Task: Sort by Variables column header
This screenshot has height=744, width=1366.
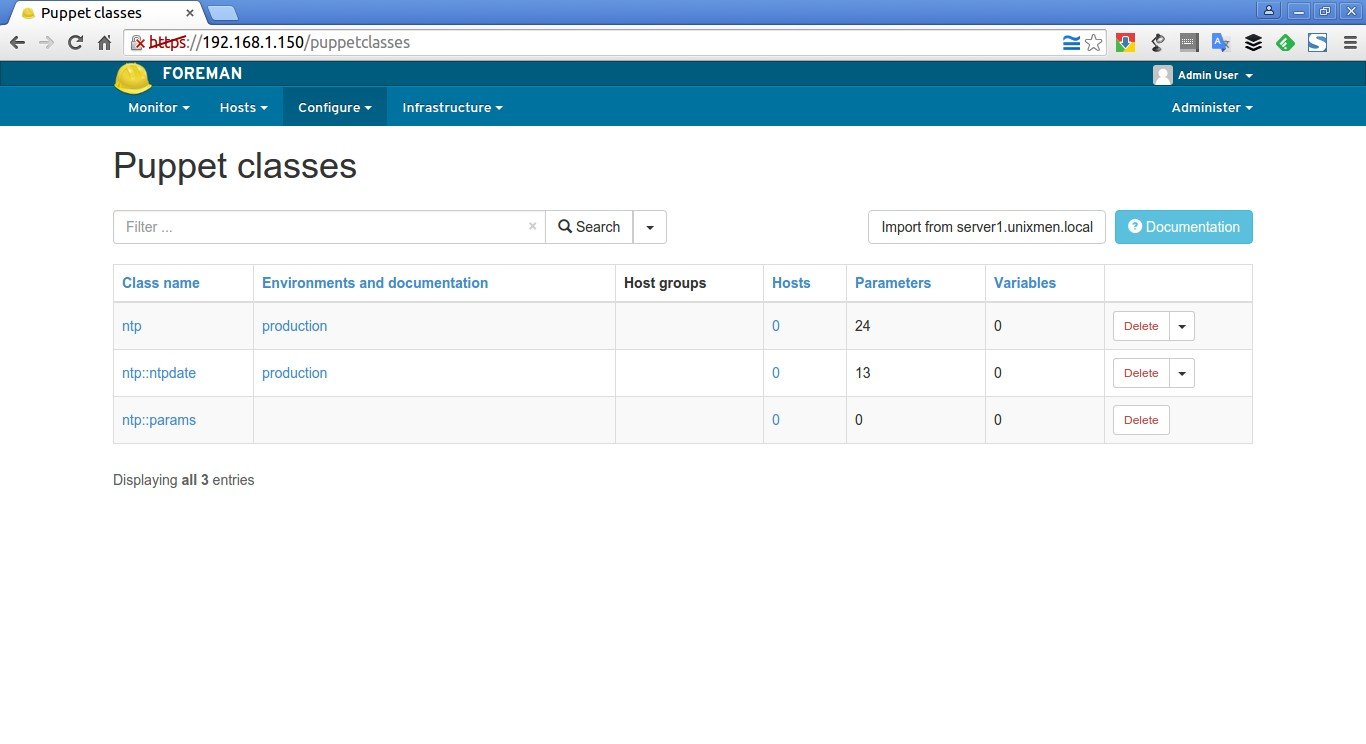Action: pos(1025,283)
